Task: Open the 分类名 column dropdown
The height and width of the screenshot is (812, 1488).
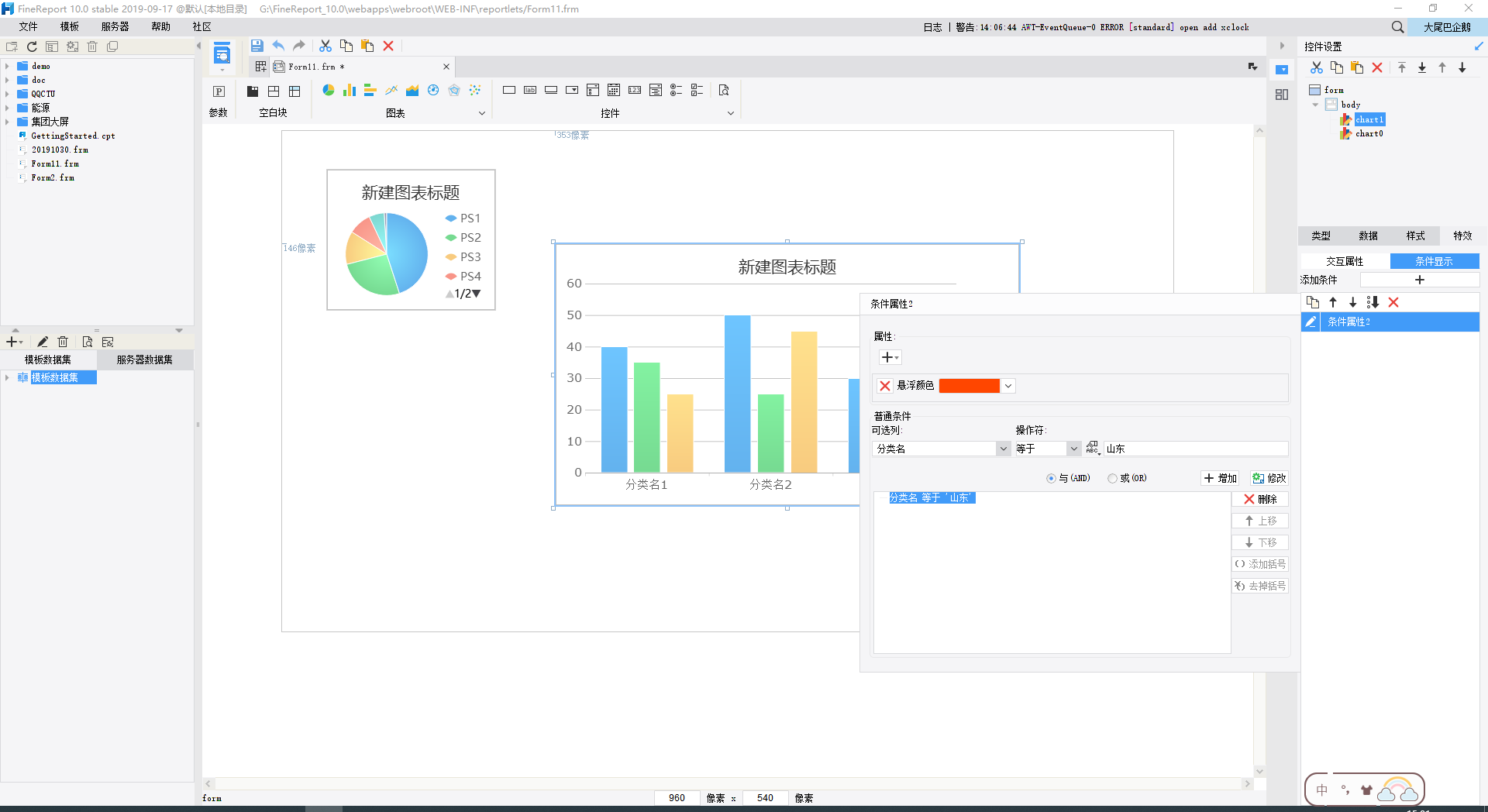Action: tap(1003, 449)
